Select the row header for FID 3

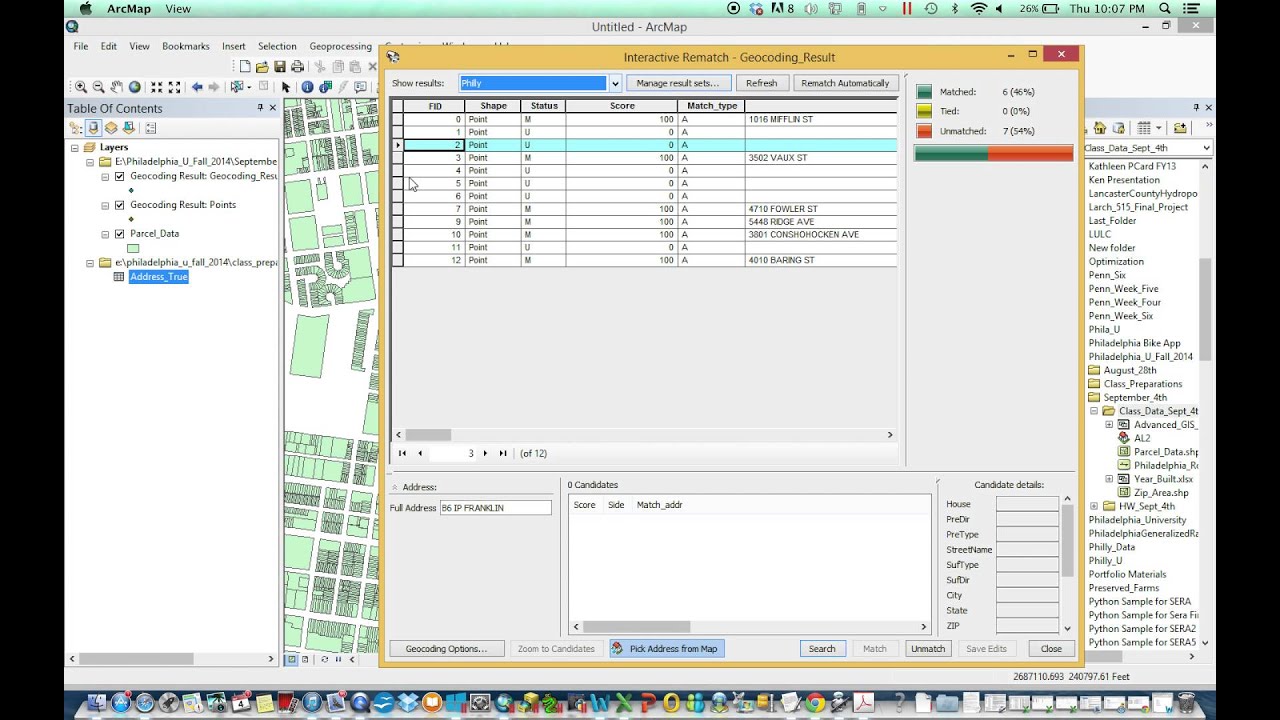click(x=397, y=158)
